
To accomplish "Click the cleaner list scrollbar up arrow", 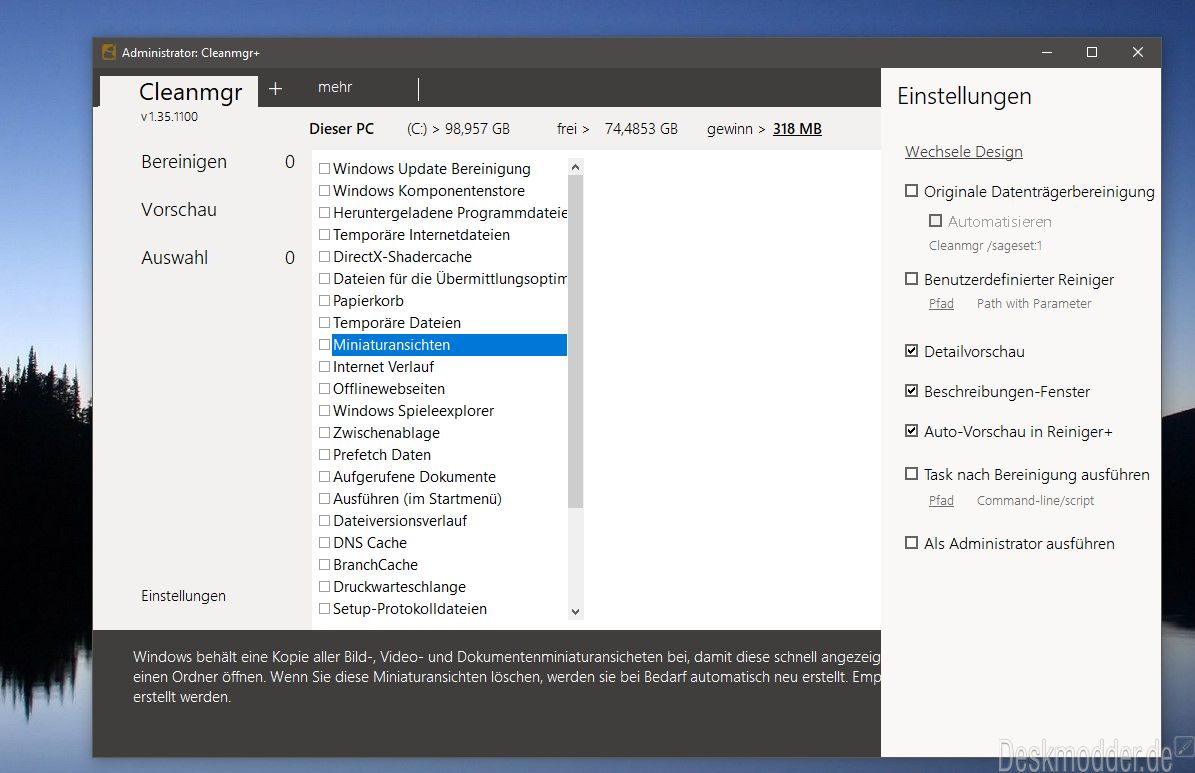I will click(575, 167).
